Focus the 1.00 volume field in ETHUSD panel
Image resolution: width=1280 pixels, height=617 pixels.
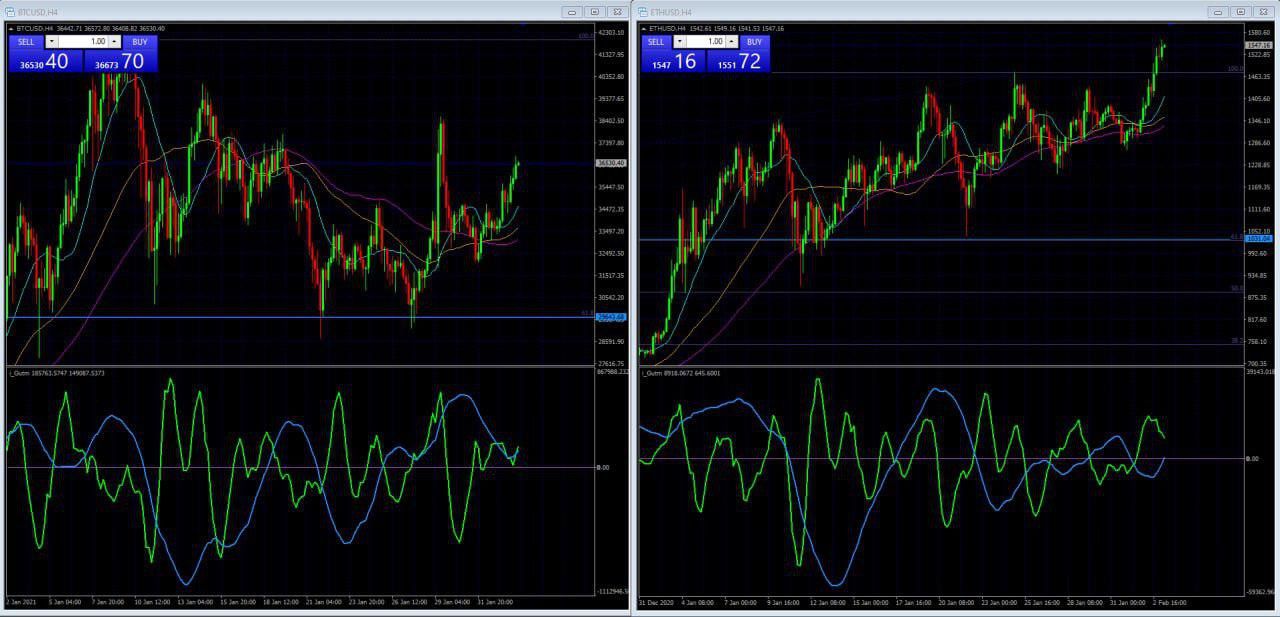coord(706,42)
